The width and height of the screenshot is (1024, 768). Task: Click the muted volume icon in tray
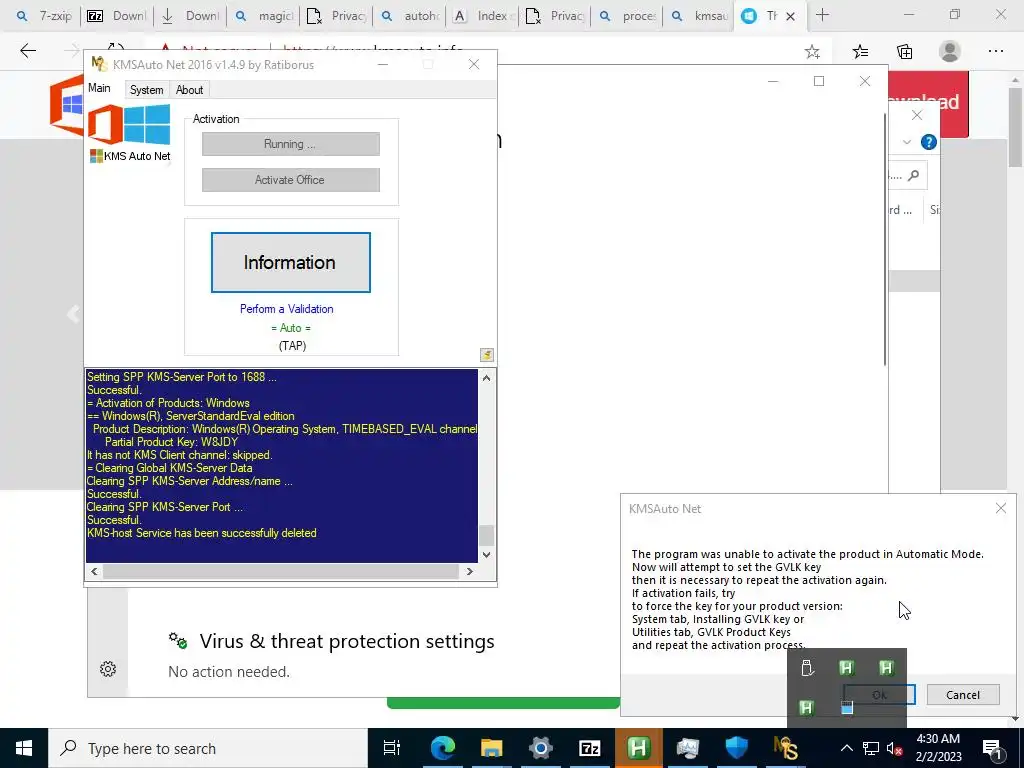895,748
